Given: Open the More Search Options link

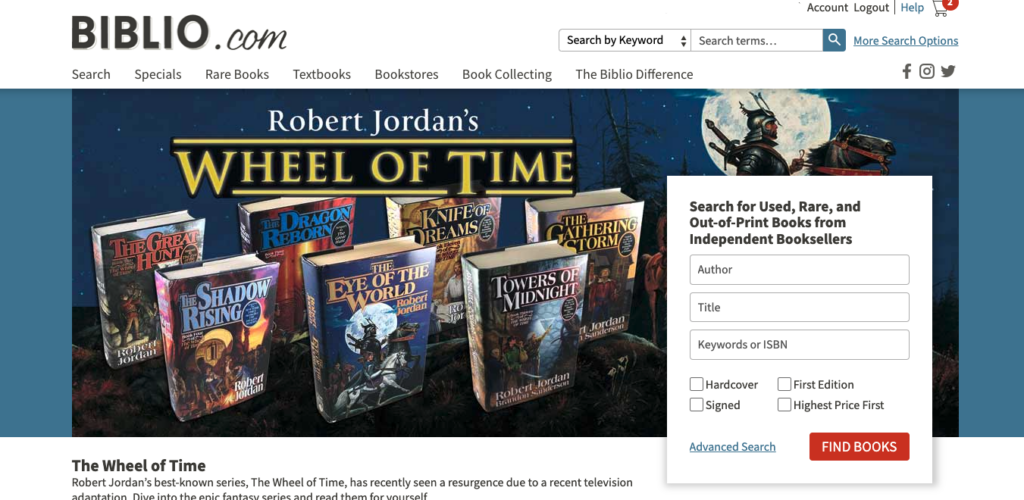Looking at the screenshot, I should tap(905, 40).
